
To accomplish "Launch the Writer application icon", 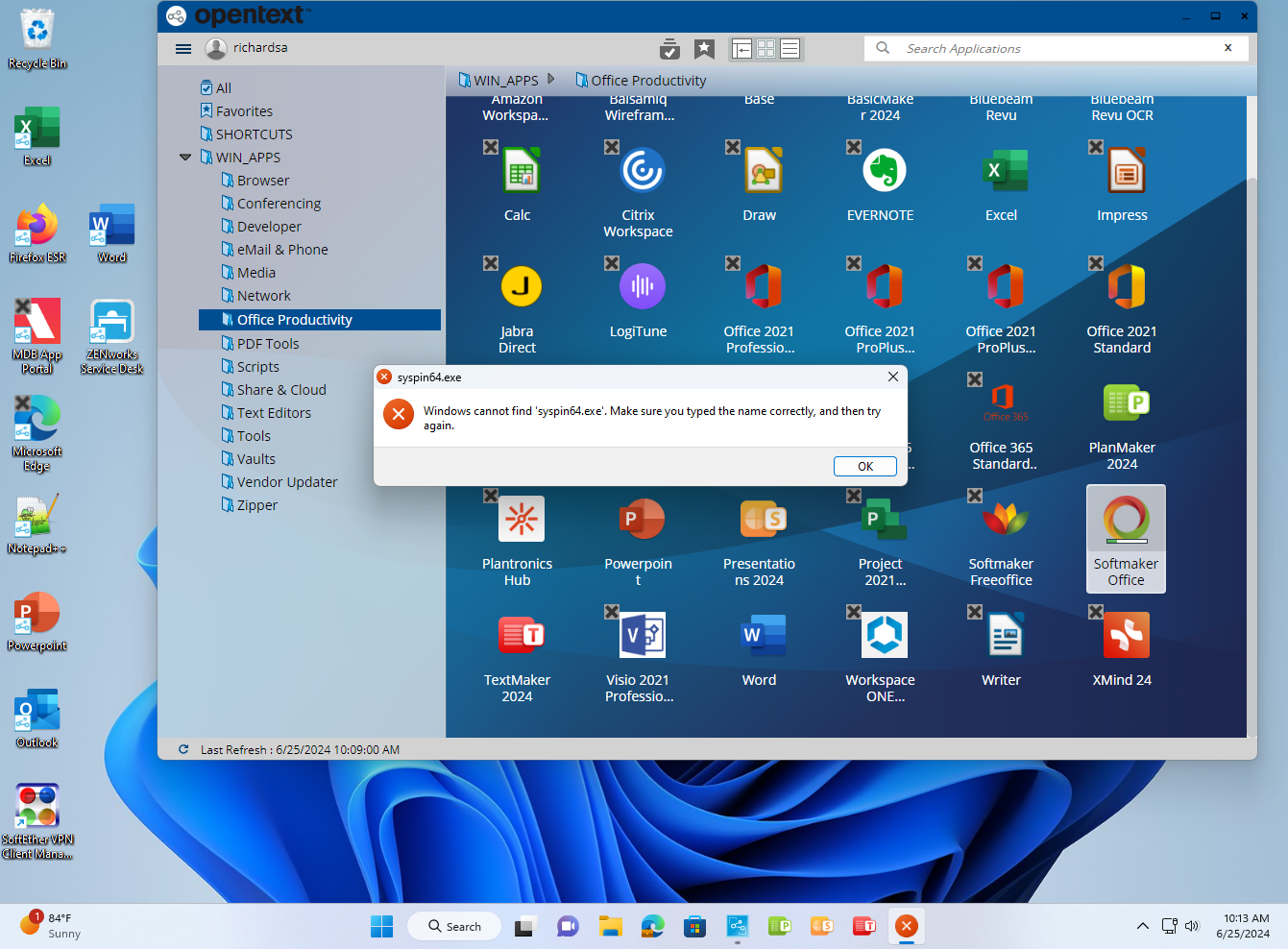I will pyautogui.click(x=1005, y=635).
